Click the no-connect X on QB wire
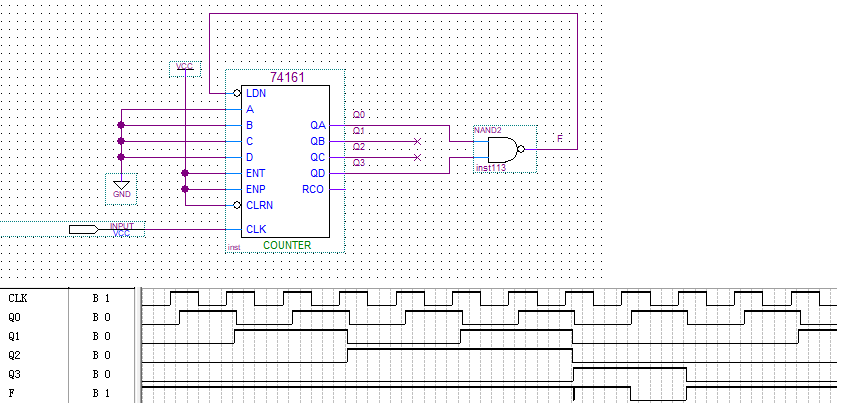841x403 pixels. pyautogui.click(x=418, y=141)
